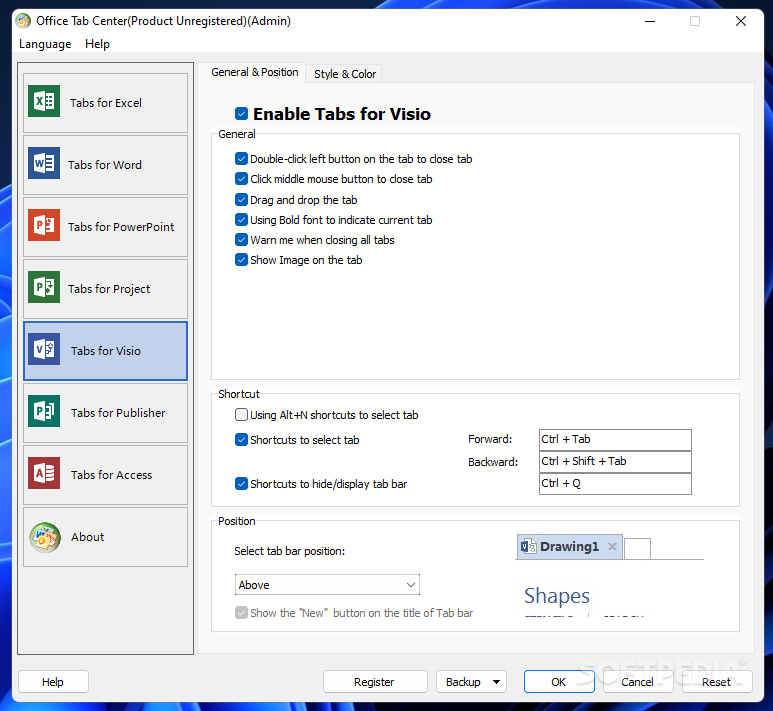The height and width of the screenshot is (711, 773).
Task: Enable Using Alt+N shortcuts to select tab
Action: tap(241, 415)
